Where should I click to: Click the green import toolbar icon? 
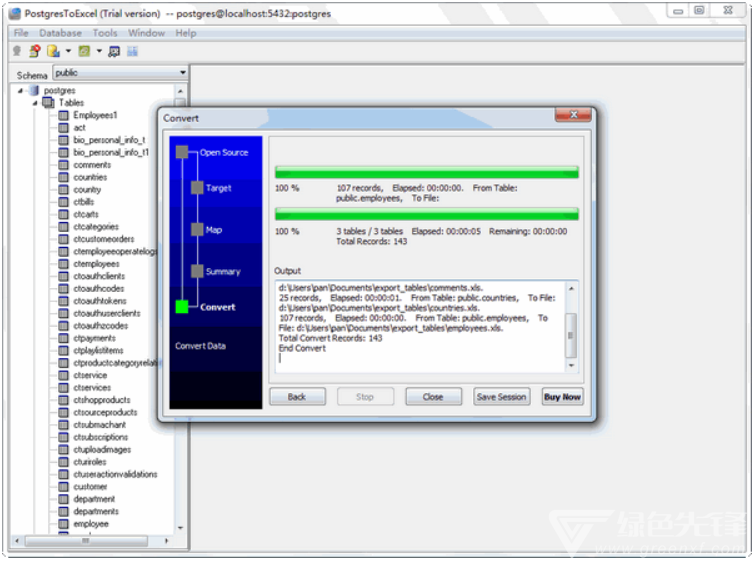coord(84,51)
